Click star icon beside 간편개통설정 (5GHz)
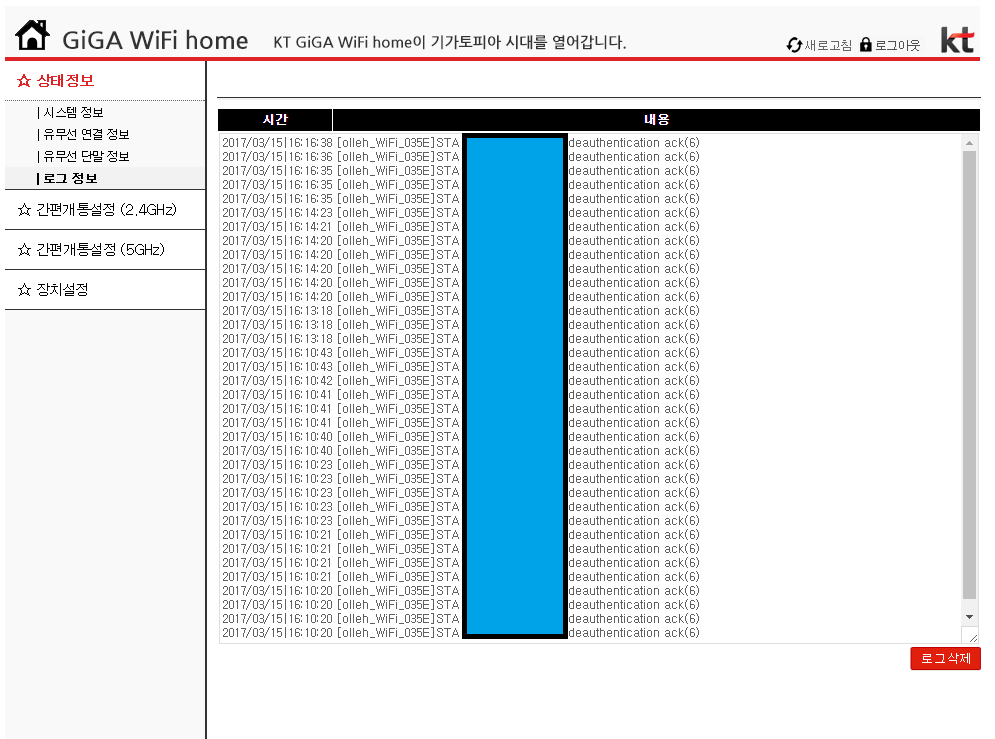The width and height of the screenshot is (995, 739). [x=24, y=249]
